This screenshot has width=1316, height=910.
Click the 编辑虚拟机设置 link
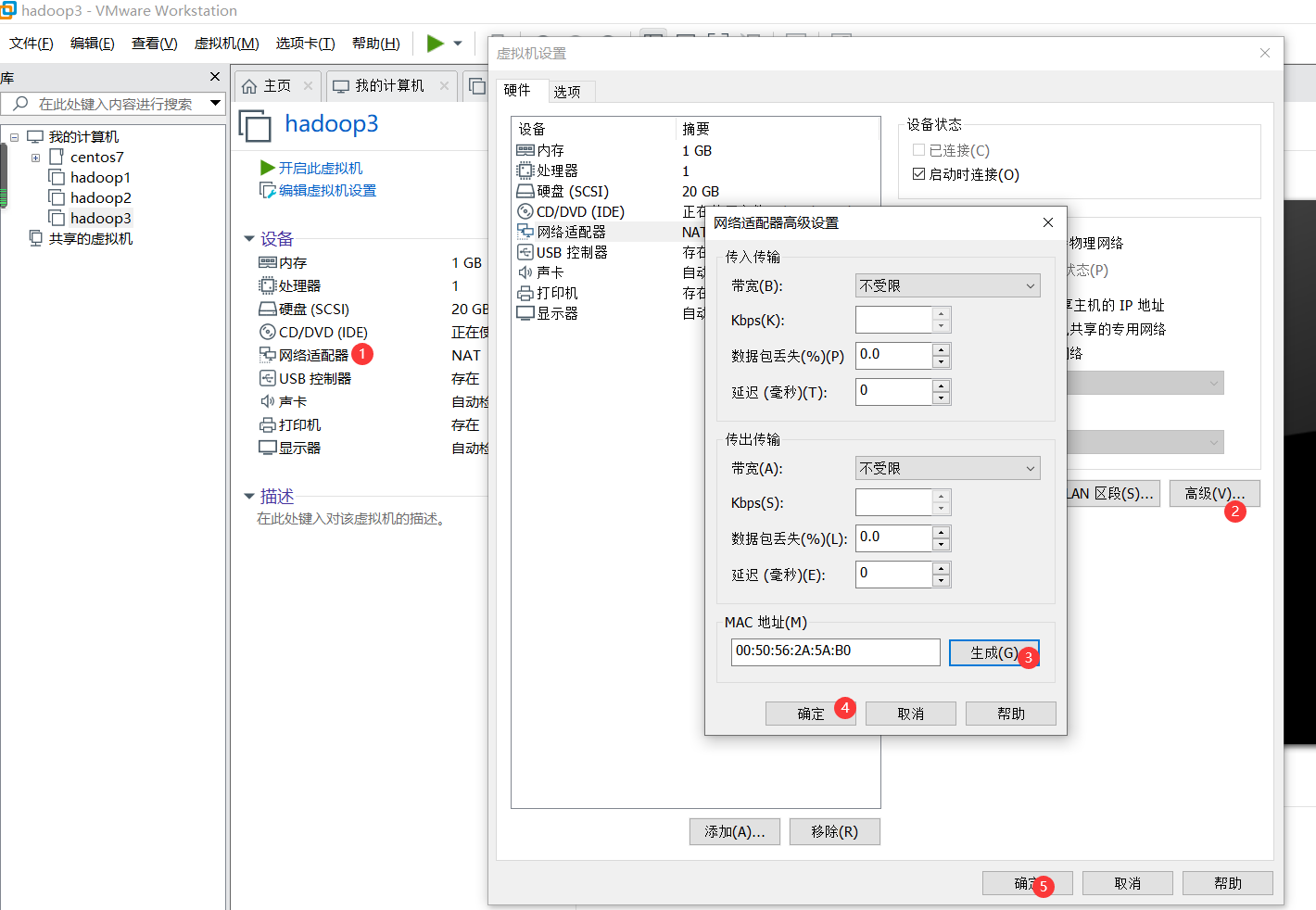coord(327,190)
